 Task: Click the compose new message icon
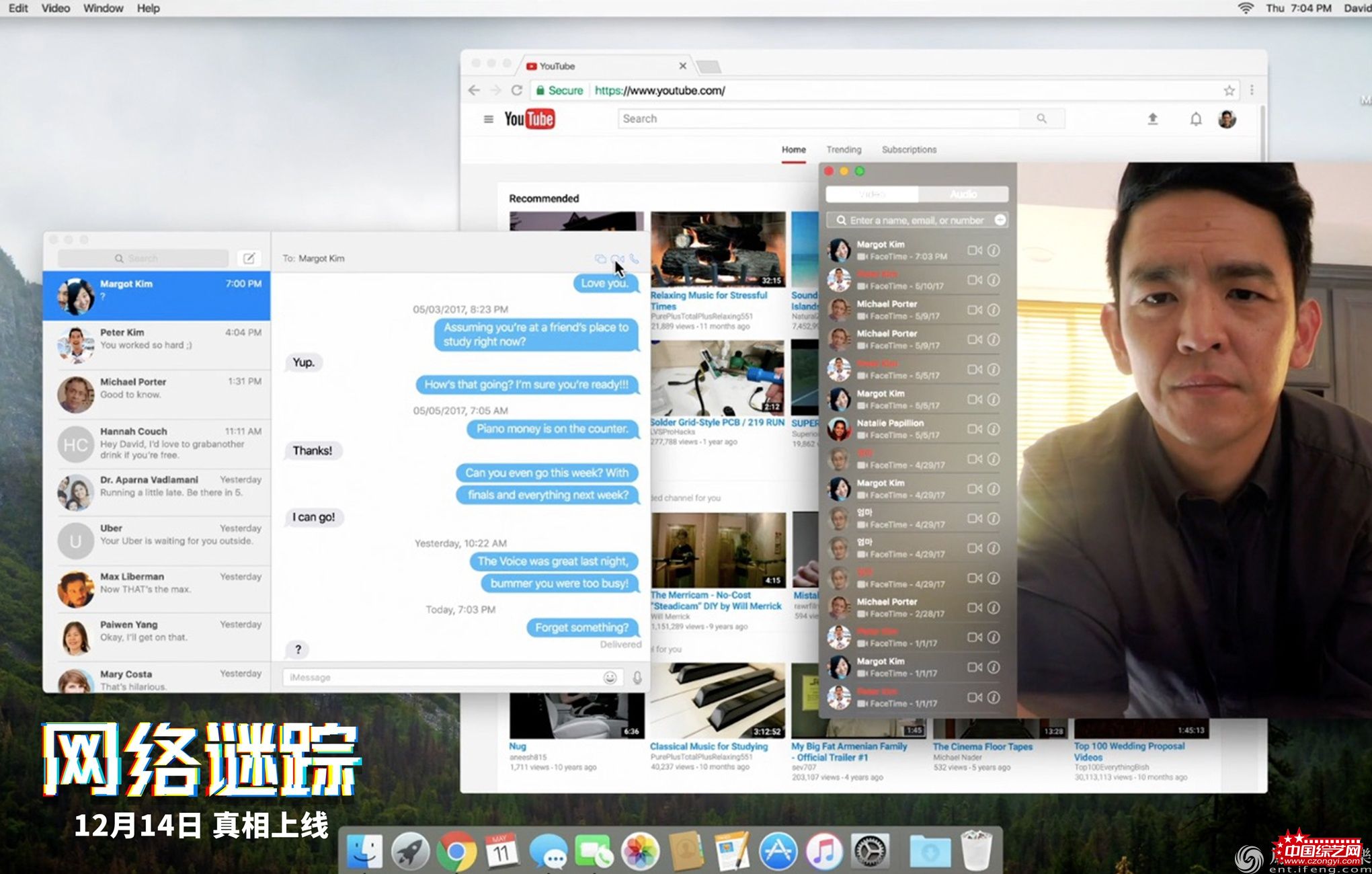[249, 258]
